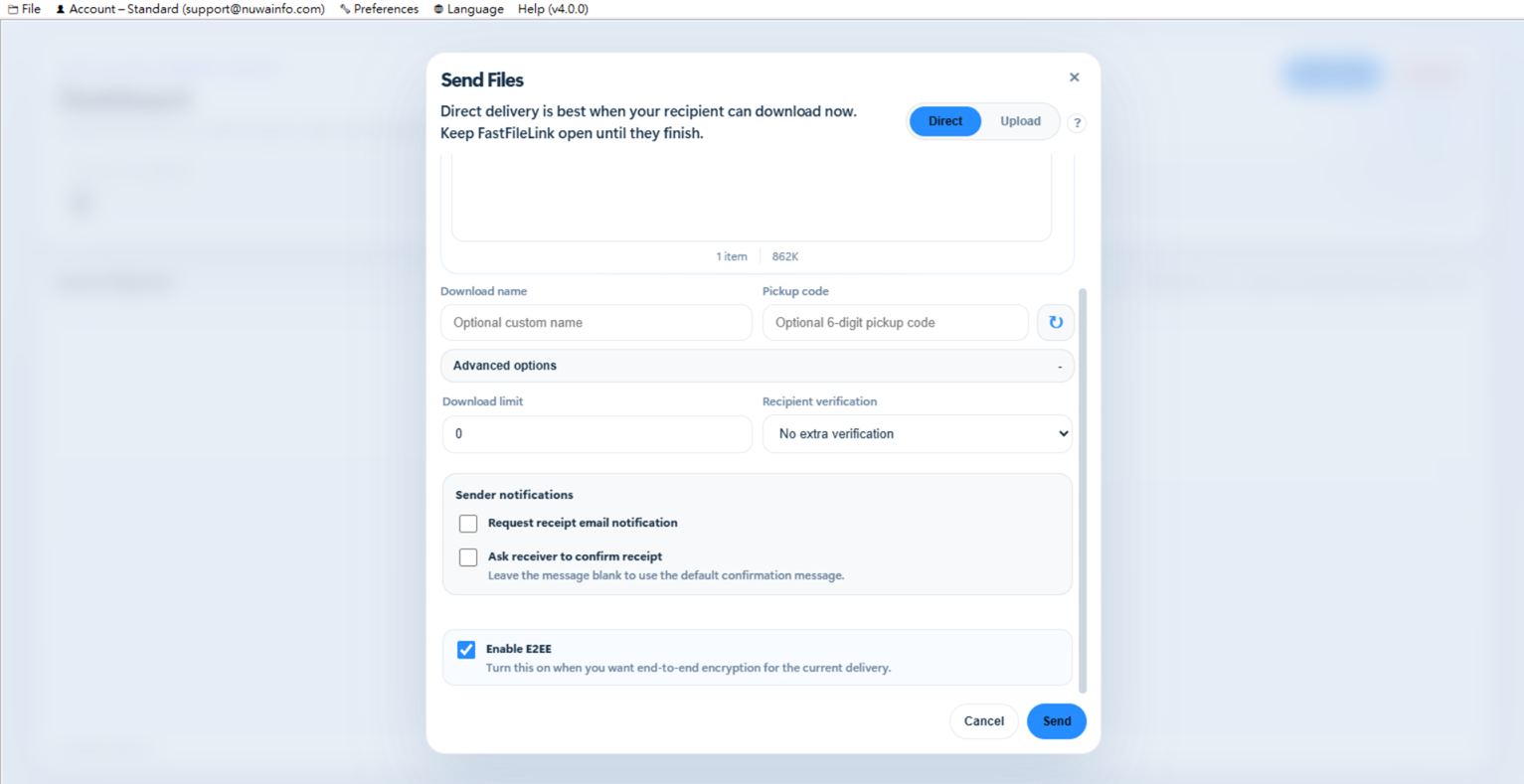Focus the Download limit field
This screenshot has width=1524, height=784.
point(596,434)
